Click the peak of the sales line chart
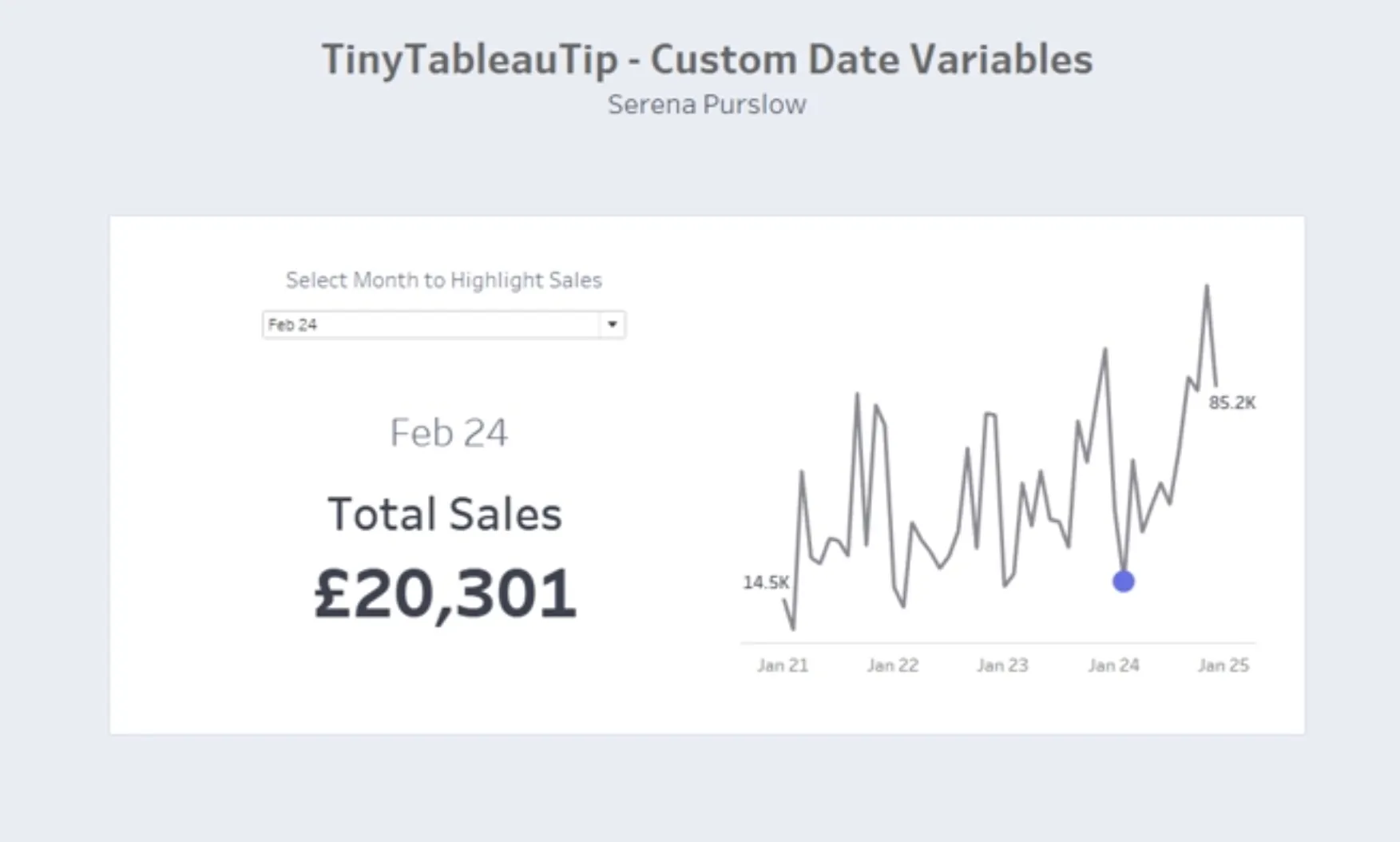This screenshot has width=1400, height=842. click(x=1208, y=285)
